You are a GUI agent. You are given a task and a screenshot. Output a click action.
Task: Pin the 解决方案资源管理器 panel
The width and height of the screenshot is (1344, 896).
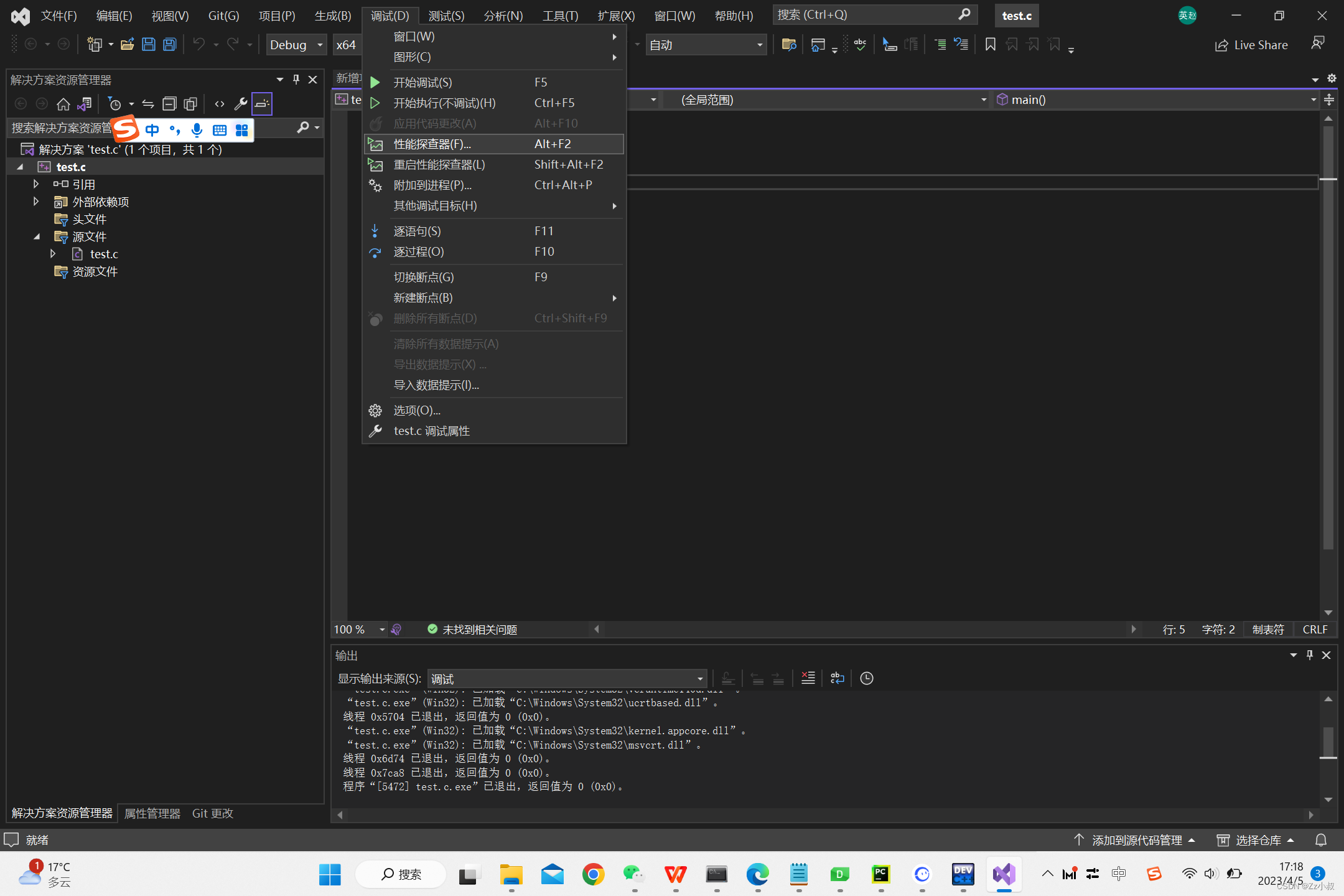(296, 80)
